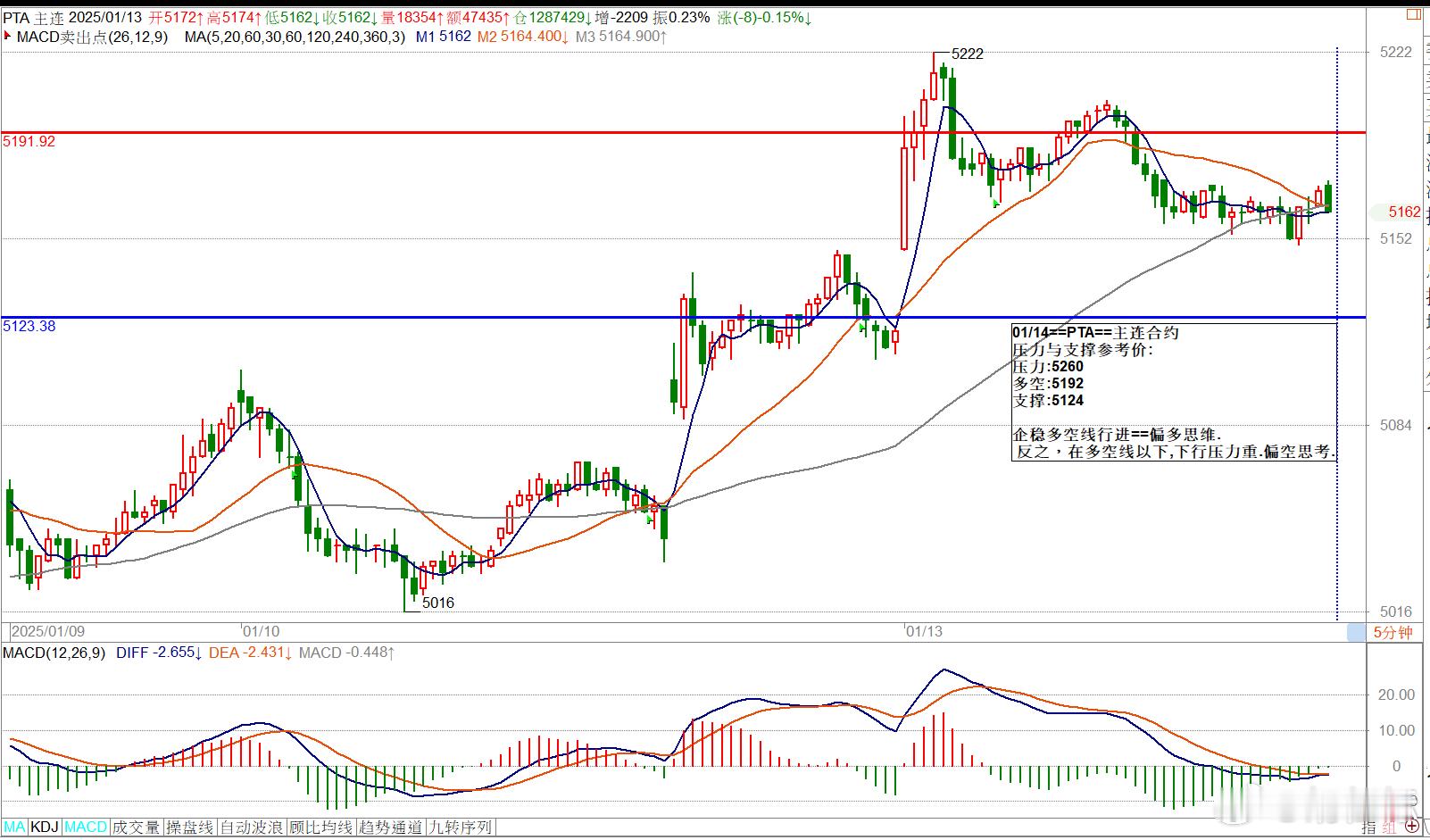Click the 'M1 5162' moving average value
This screenshot has height=840, width=1430.
(x=443, y=37)
